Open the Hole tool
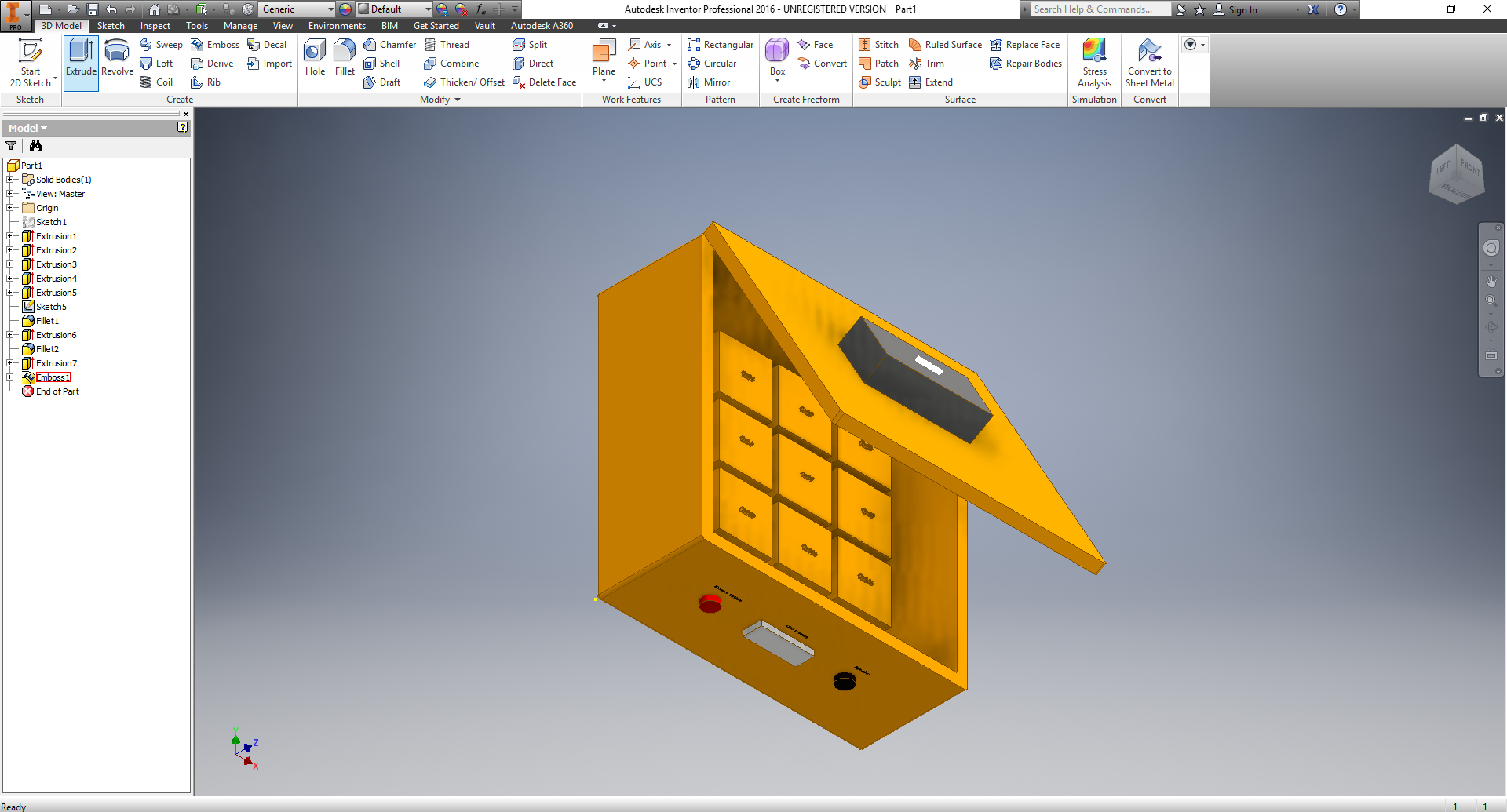Image resolution: width=1507 pixels, height=812 pixels. point(315,60)
